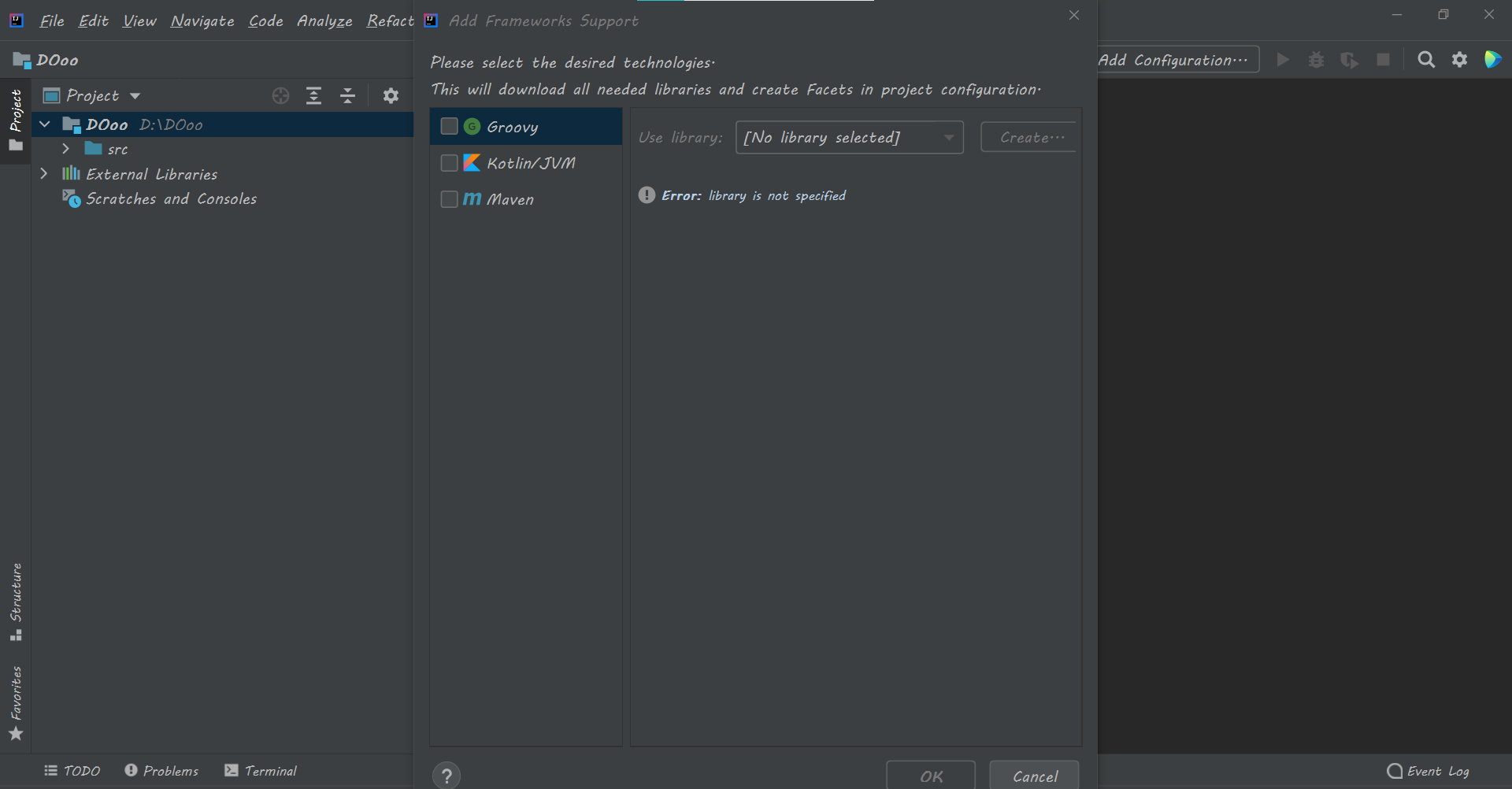Expand External Libraries node

44,173
